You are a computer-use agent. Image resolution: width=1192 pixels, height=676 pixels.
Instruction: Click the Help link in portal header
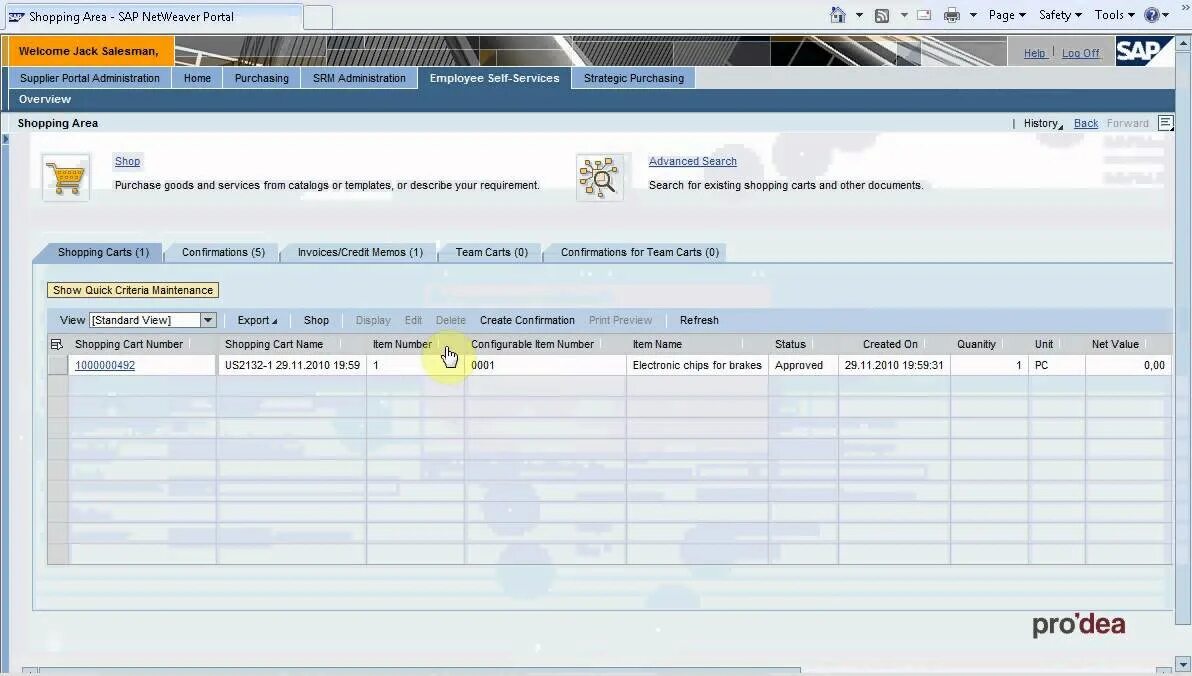click(1035, 53)
